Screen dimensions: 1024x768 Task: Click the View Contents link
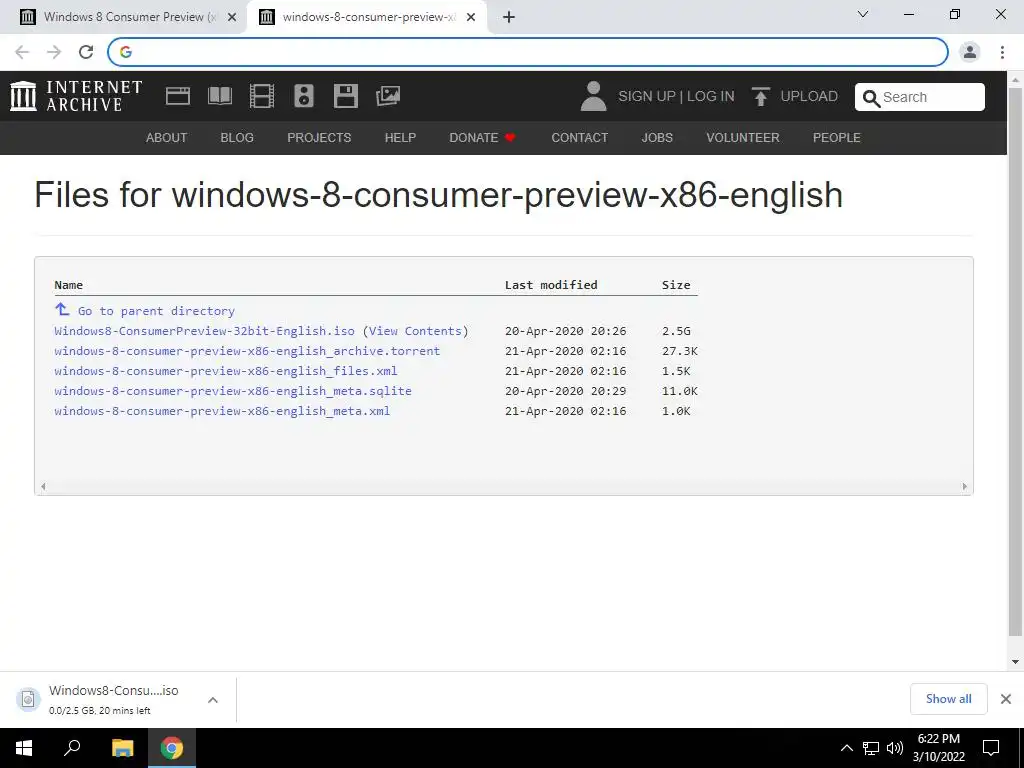click(x=415, y=331)
